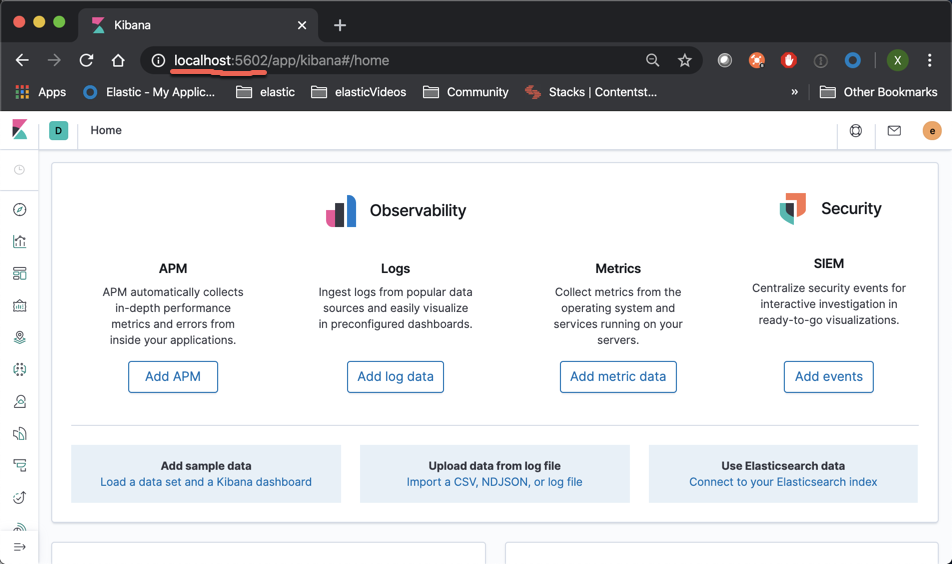The image size is (952, 564).
Task: Go forward with the browser forward arrow
Action: [x=54, y=60]
